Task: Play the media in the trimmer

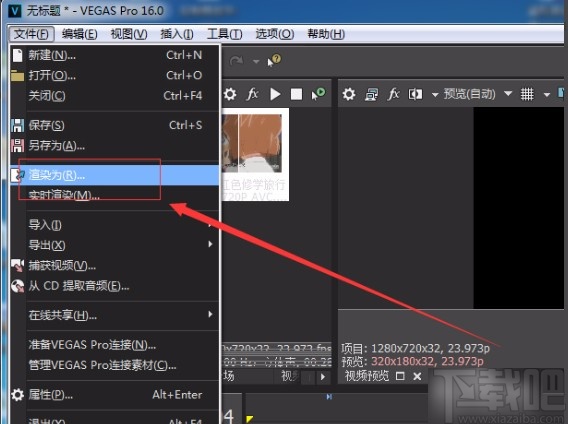Action: [275, 95]
